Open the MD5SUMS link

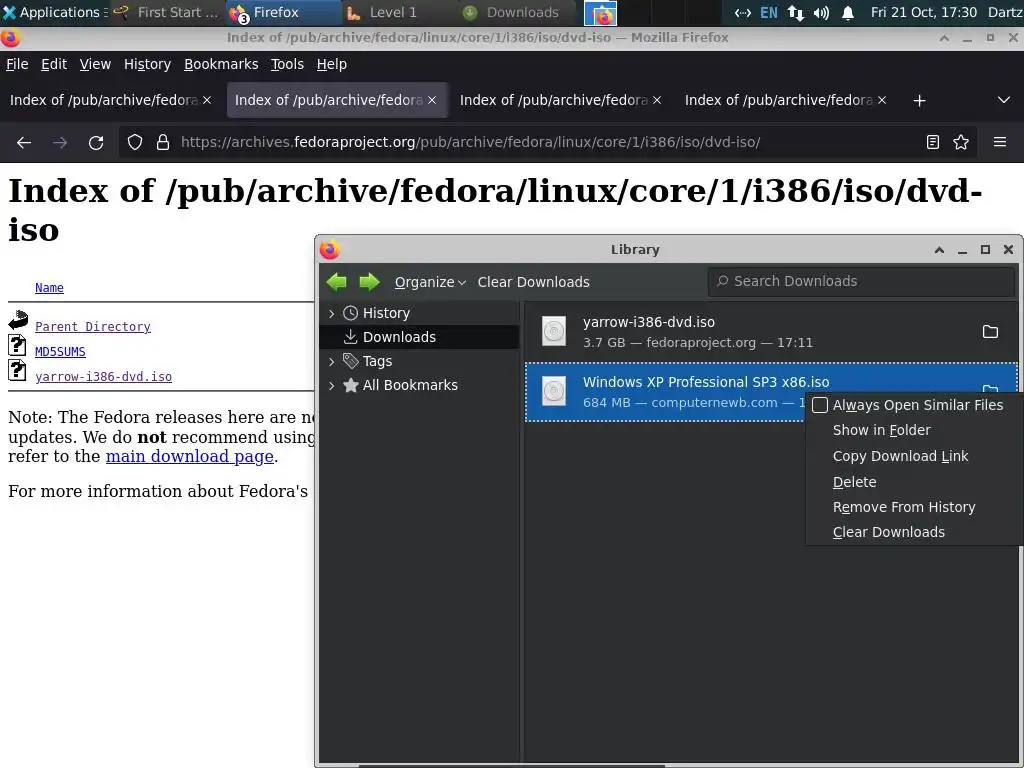coord(60,351)
